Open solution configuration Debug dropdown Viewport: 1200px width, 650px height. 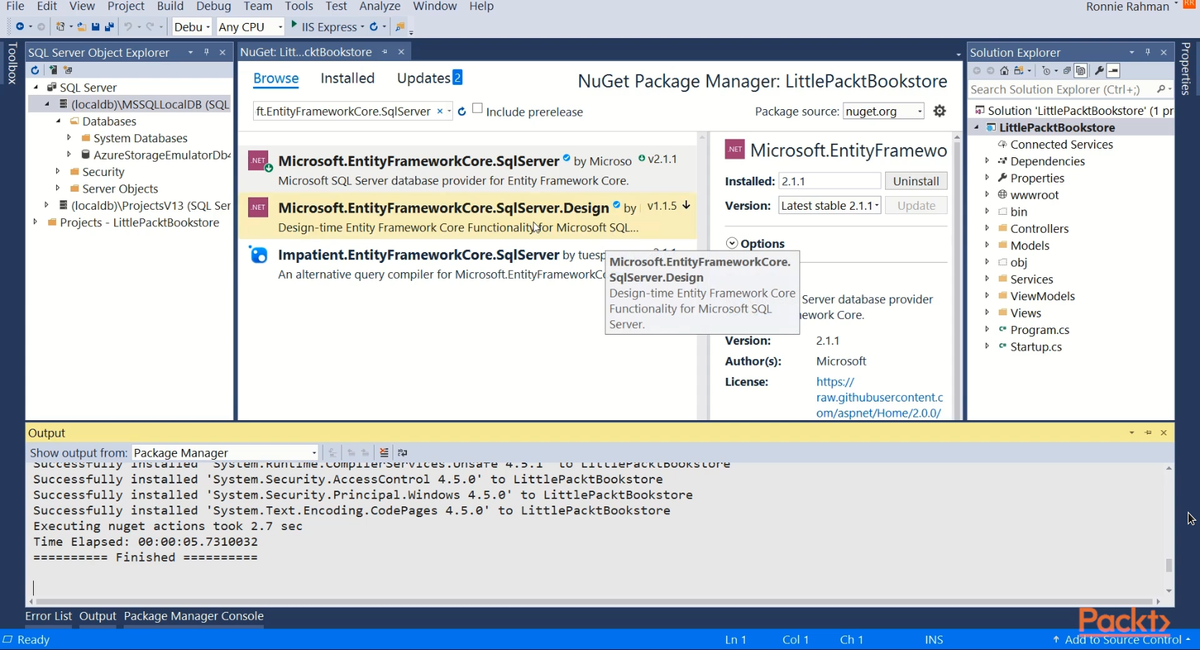pos(190,27)
